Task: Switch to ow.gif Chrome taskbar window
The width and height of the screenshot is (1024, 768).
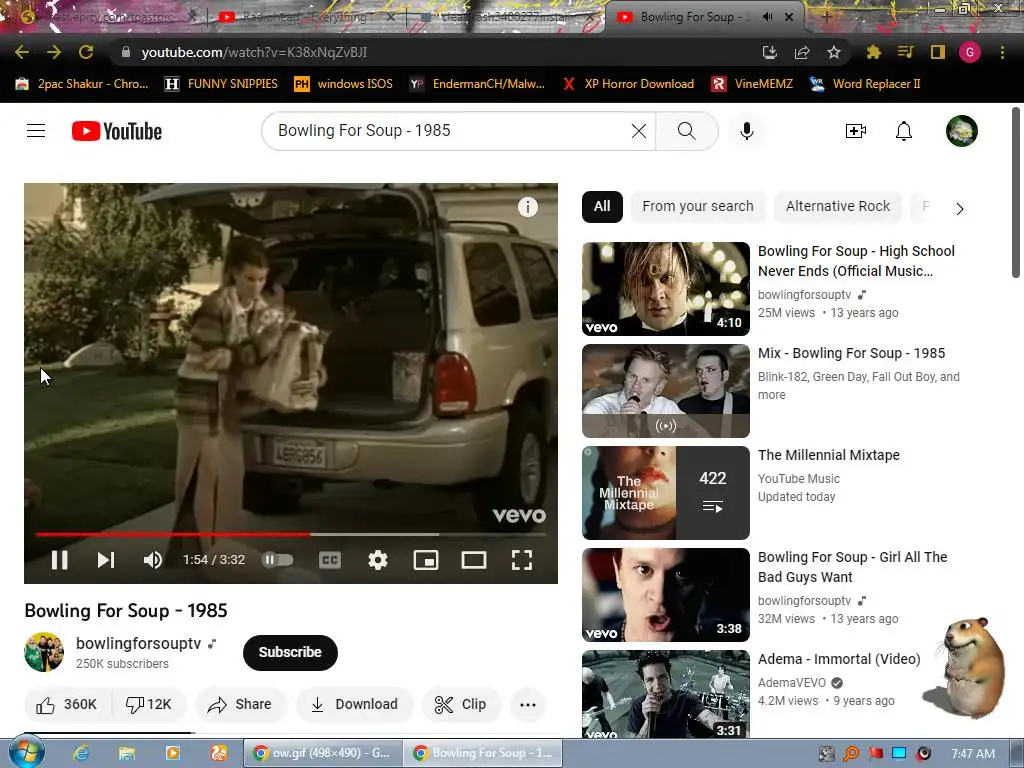Action: (322, 753)
